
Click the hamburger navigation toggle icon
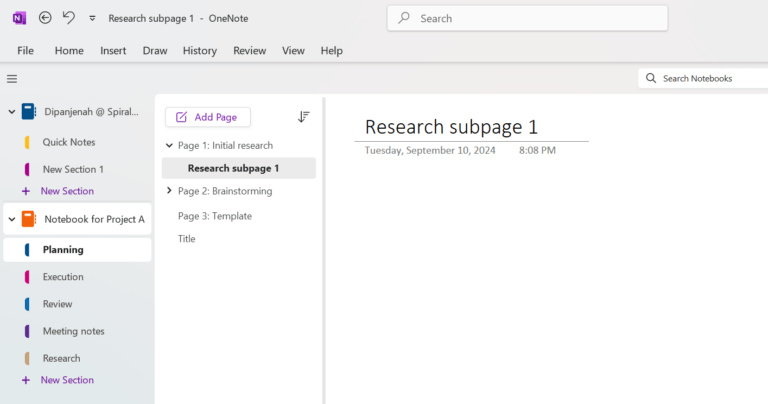click(x=12, y=79)
